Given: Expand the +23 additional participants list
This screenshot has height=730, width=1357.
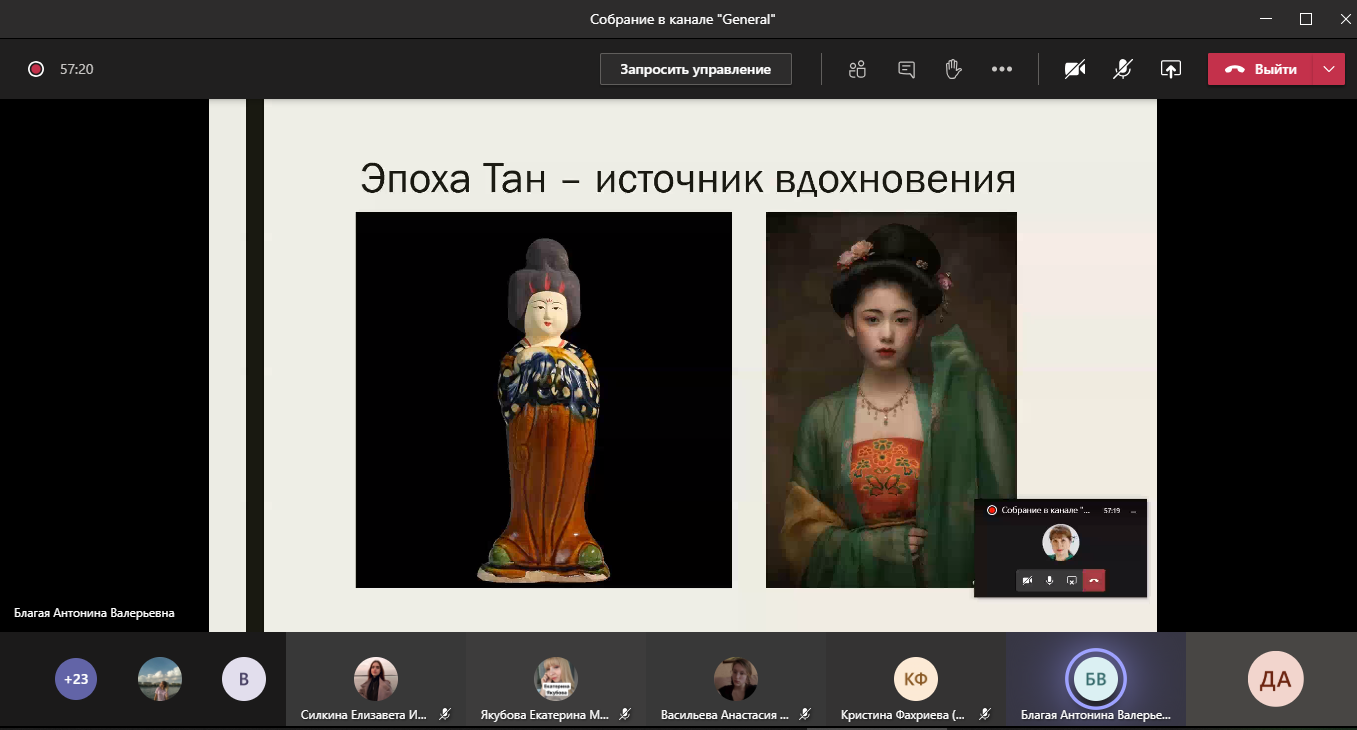Looking at the screenshot, I should (76, 680).
